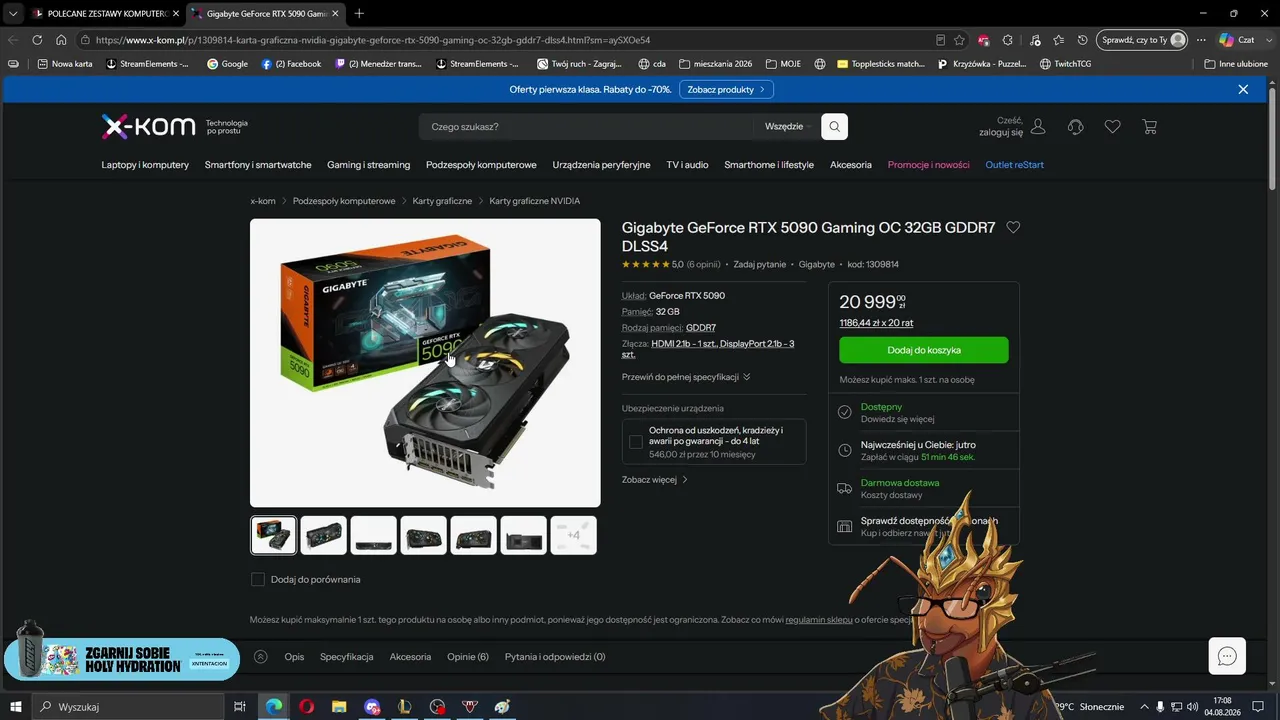Image resolution: width=1280 pixels, height=720 pixels.
Task: Open the League of Legends taskbar icon
Action: click(404, 707)
